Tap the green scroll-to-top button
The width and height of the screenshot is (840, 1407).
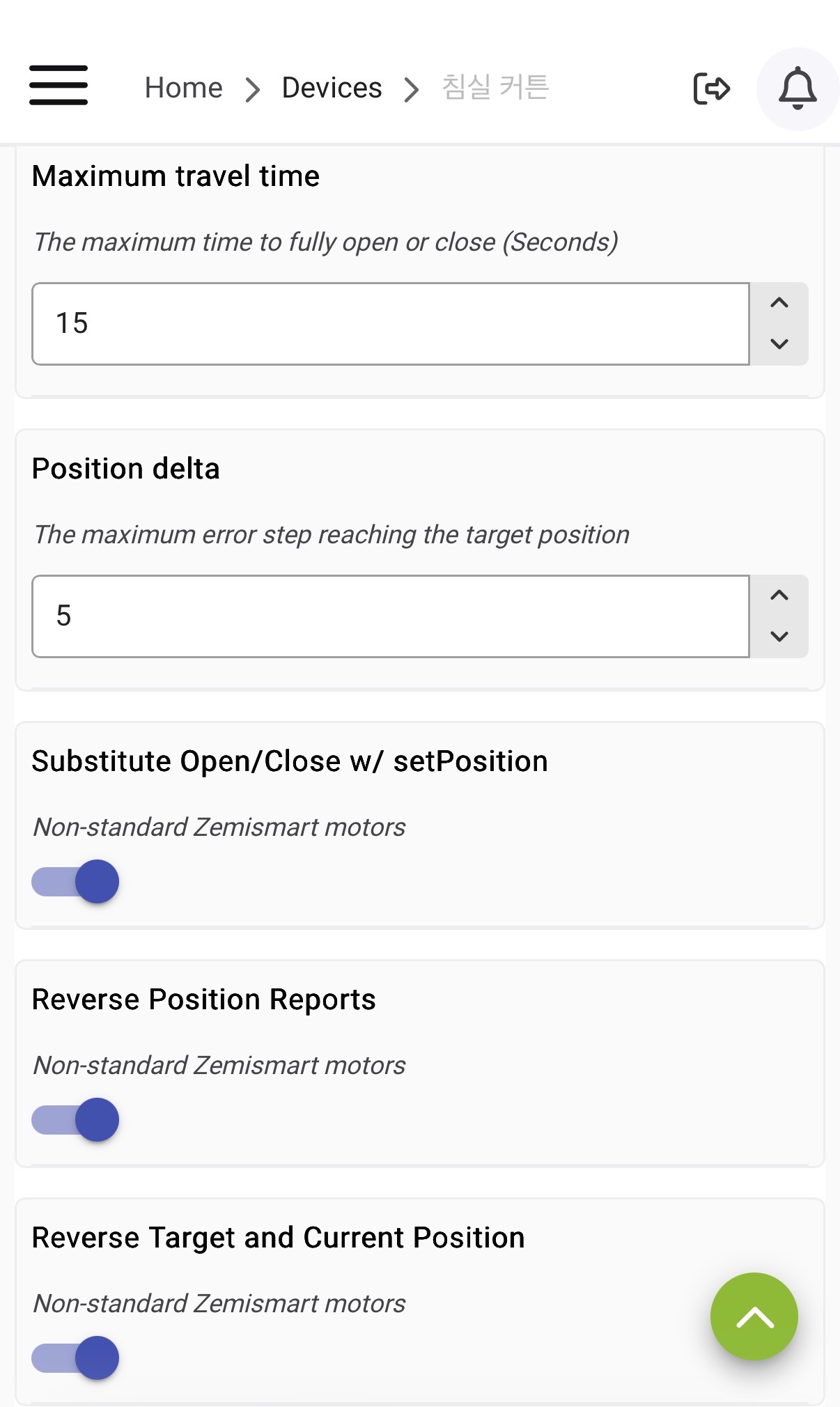754,1316
